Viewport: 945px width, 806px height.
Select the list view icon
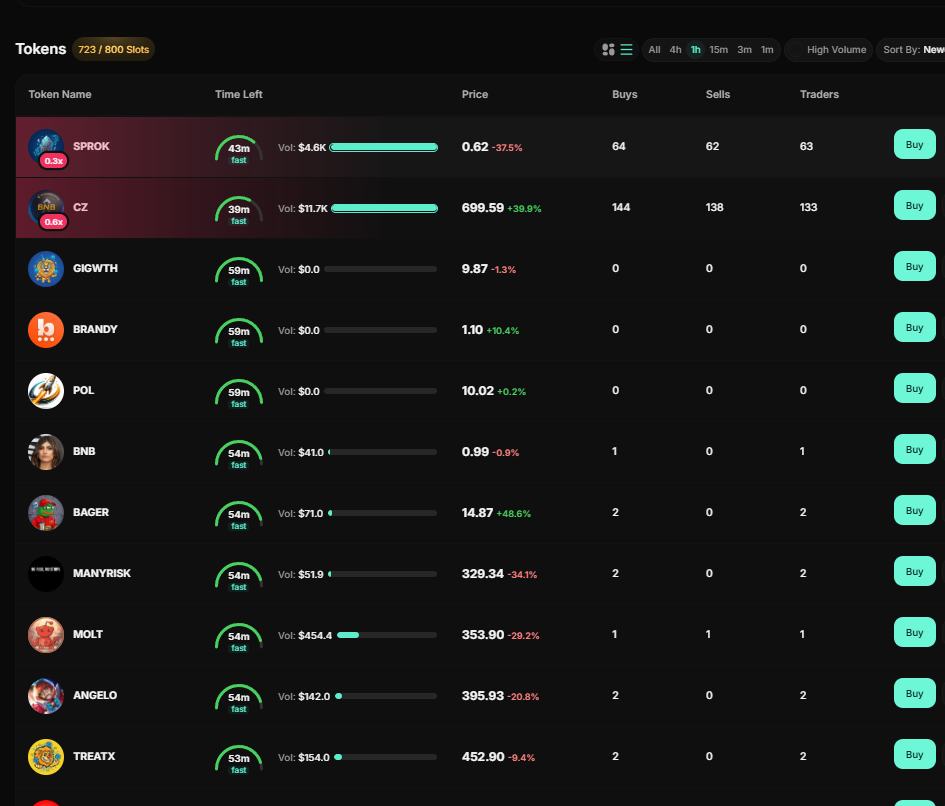tap(627, 49)
